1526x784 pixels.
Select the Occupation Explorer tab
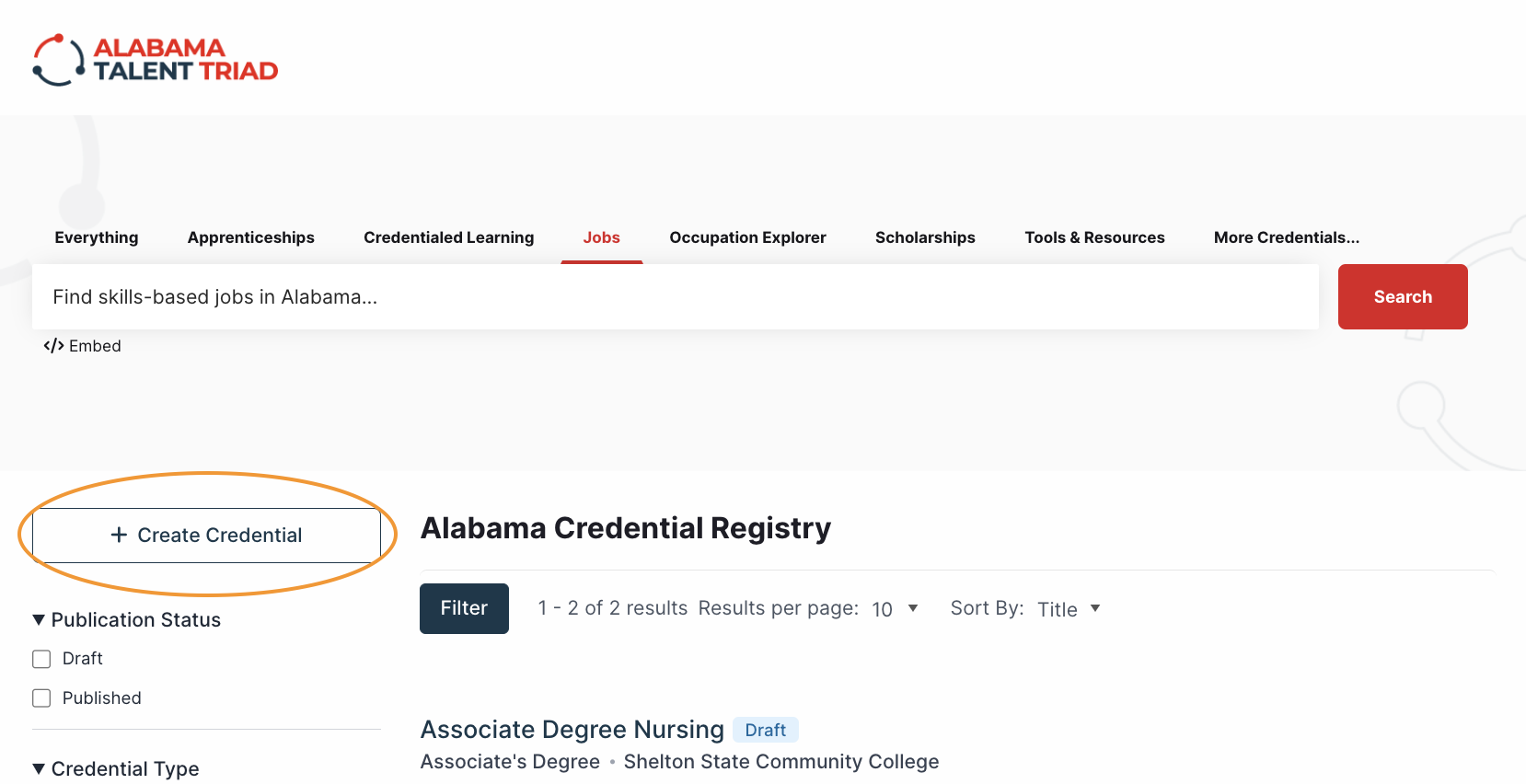(747, 237)
